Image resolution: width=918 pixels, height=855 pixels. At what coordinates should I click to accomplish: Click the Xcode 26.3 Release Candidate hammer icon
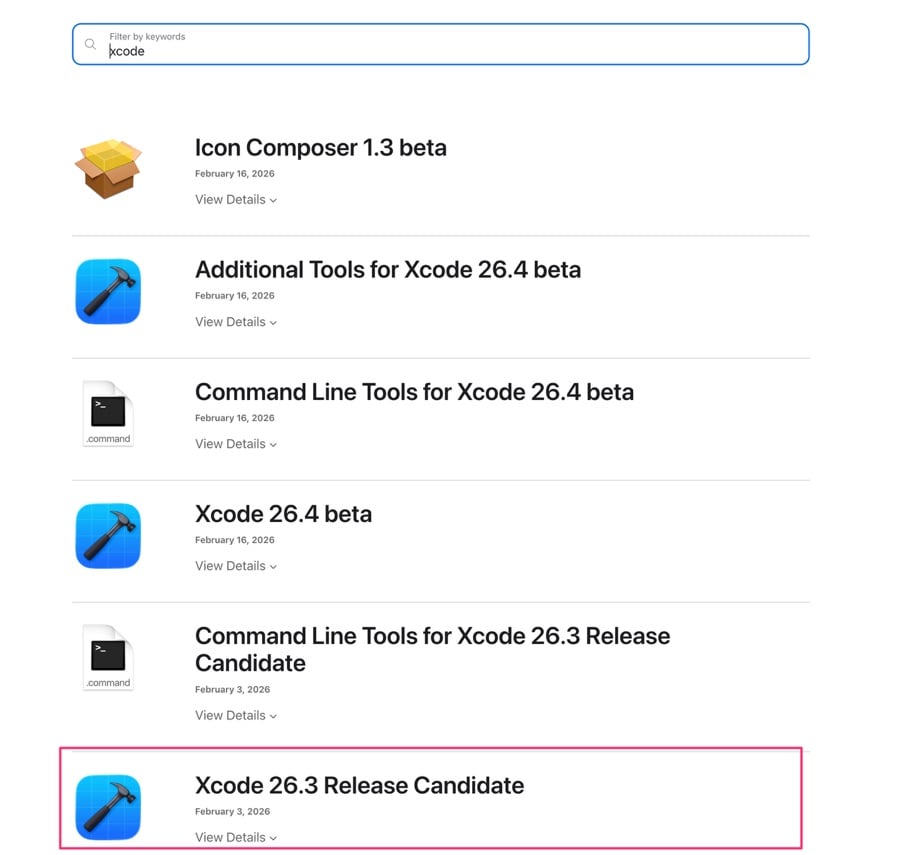coord(108,806)
